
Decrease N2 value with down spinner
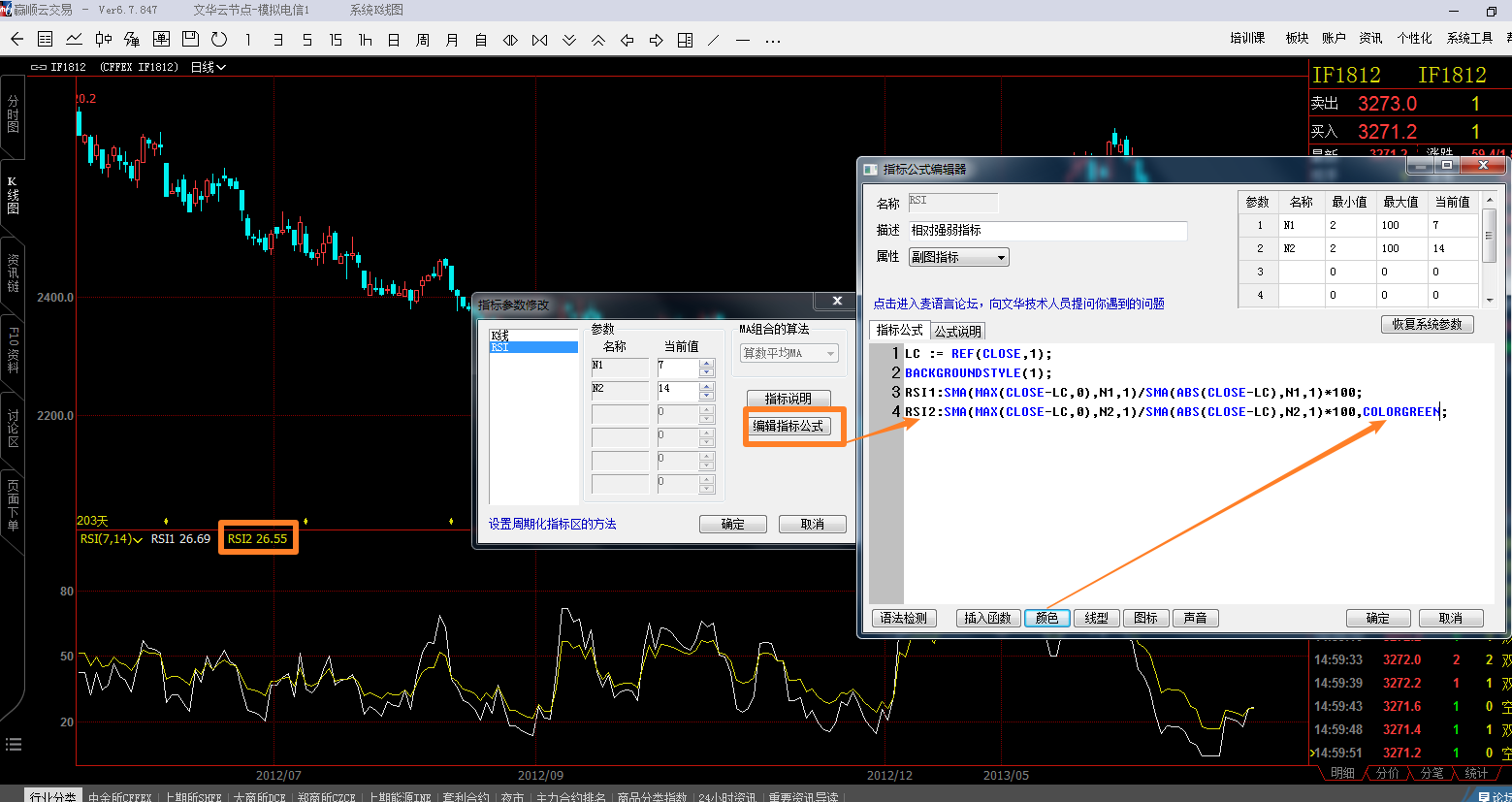tap(706, 396)
